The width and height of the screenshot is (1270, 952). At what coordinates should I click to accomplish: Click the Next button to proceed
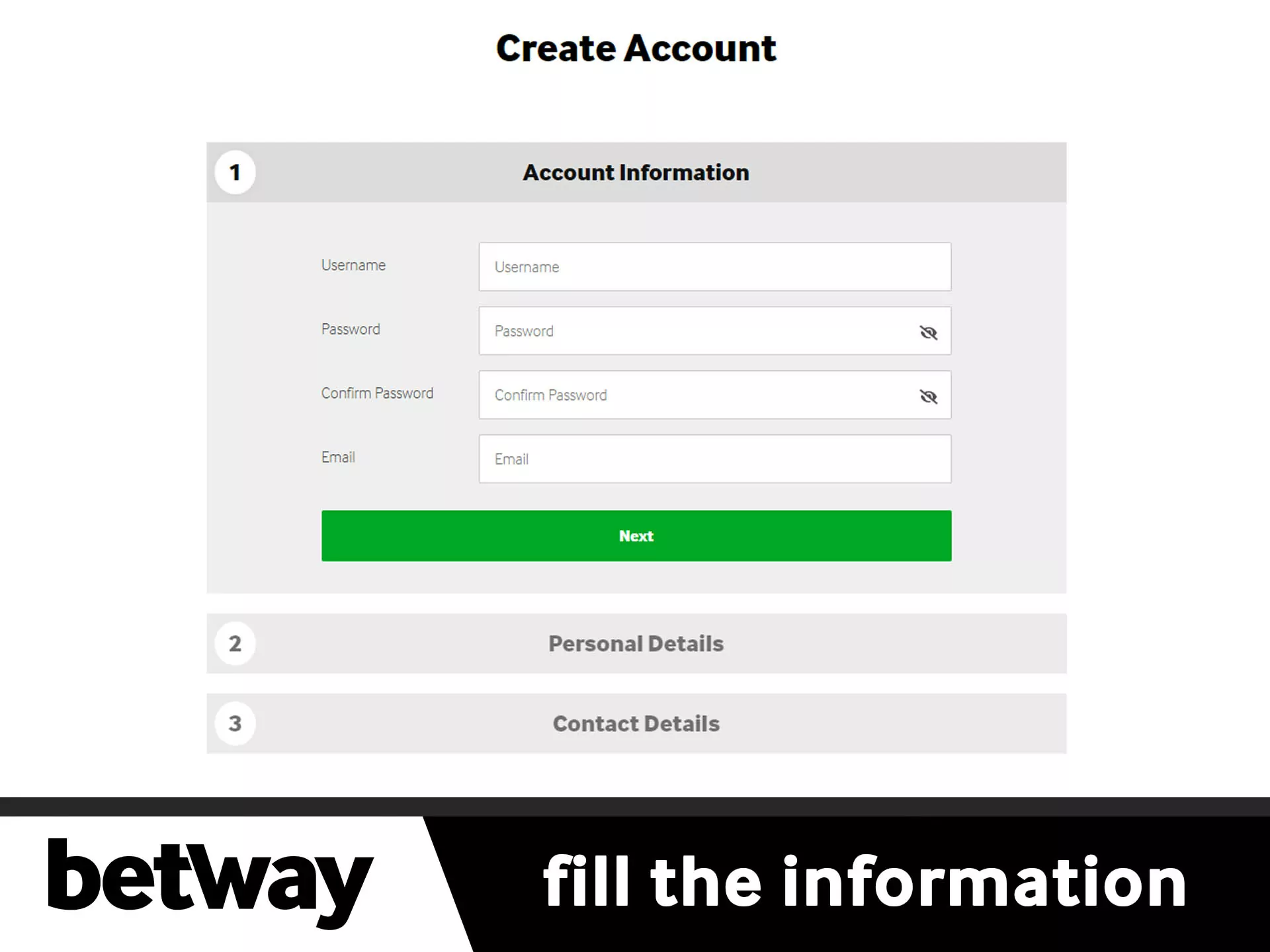click(636, 535)
